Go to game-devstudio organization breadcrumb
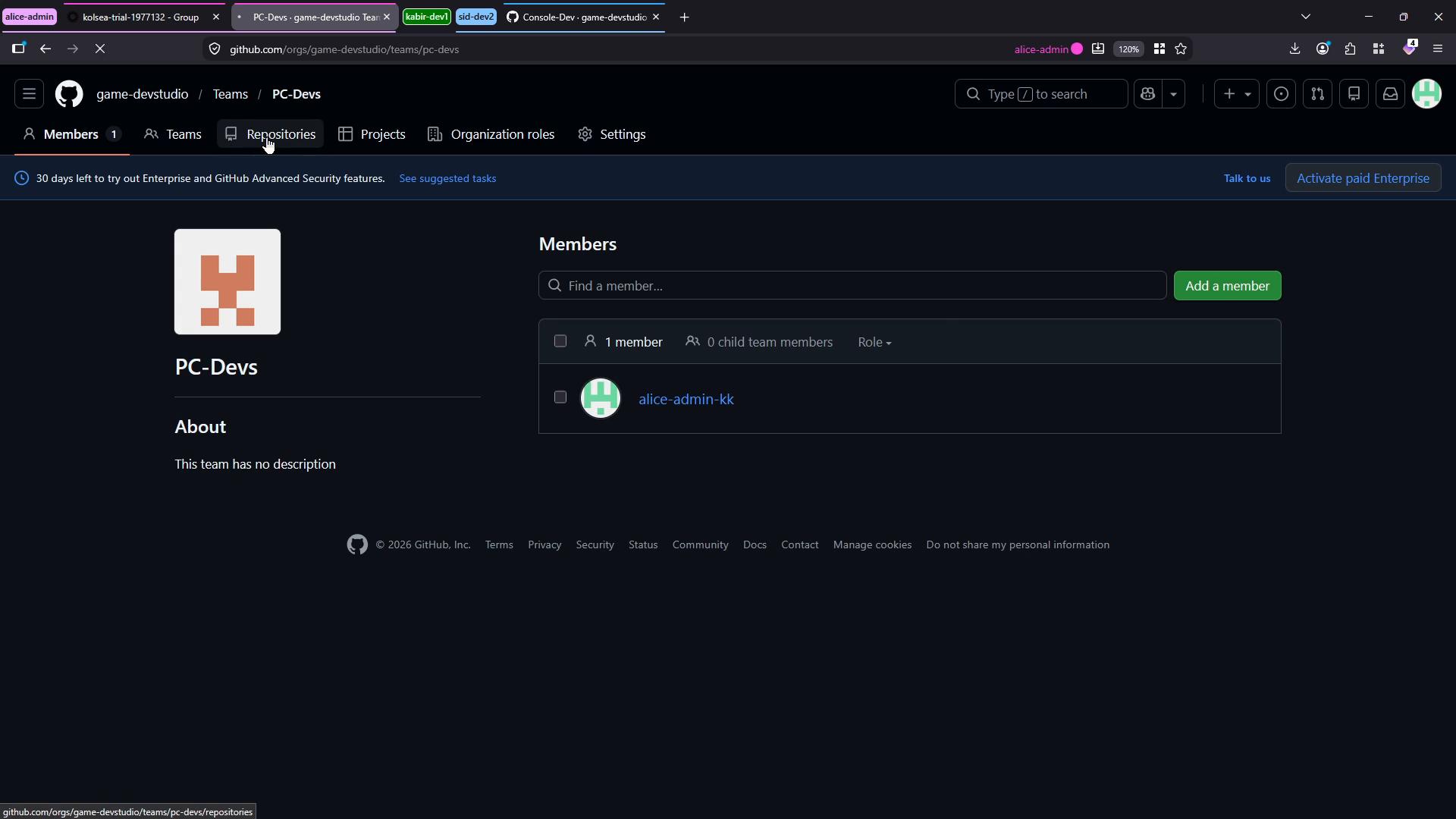This screenshot has height=819, width=1456. [142, 94]
